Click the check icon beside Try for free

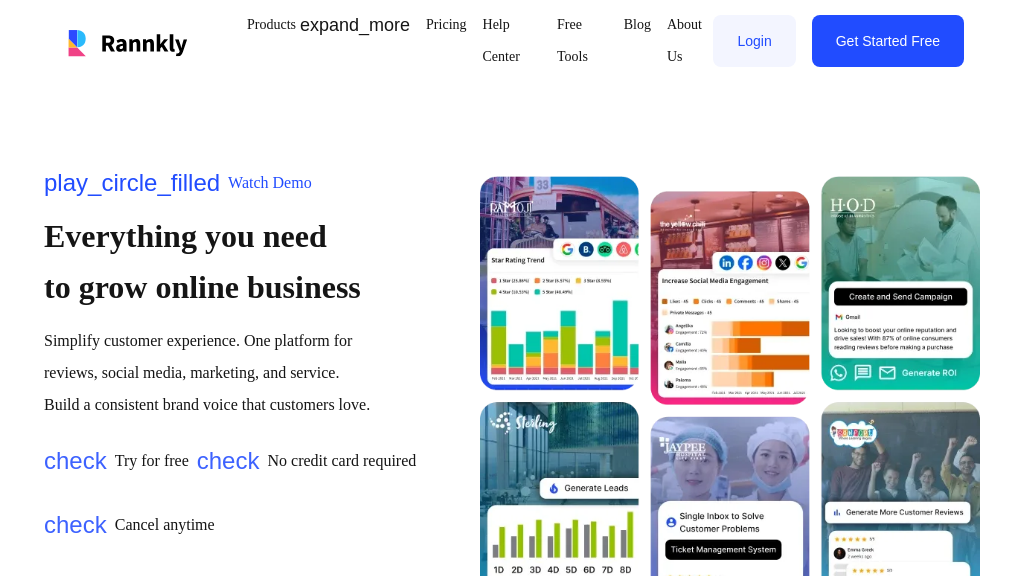tap(75, 461)
